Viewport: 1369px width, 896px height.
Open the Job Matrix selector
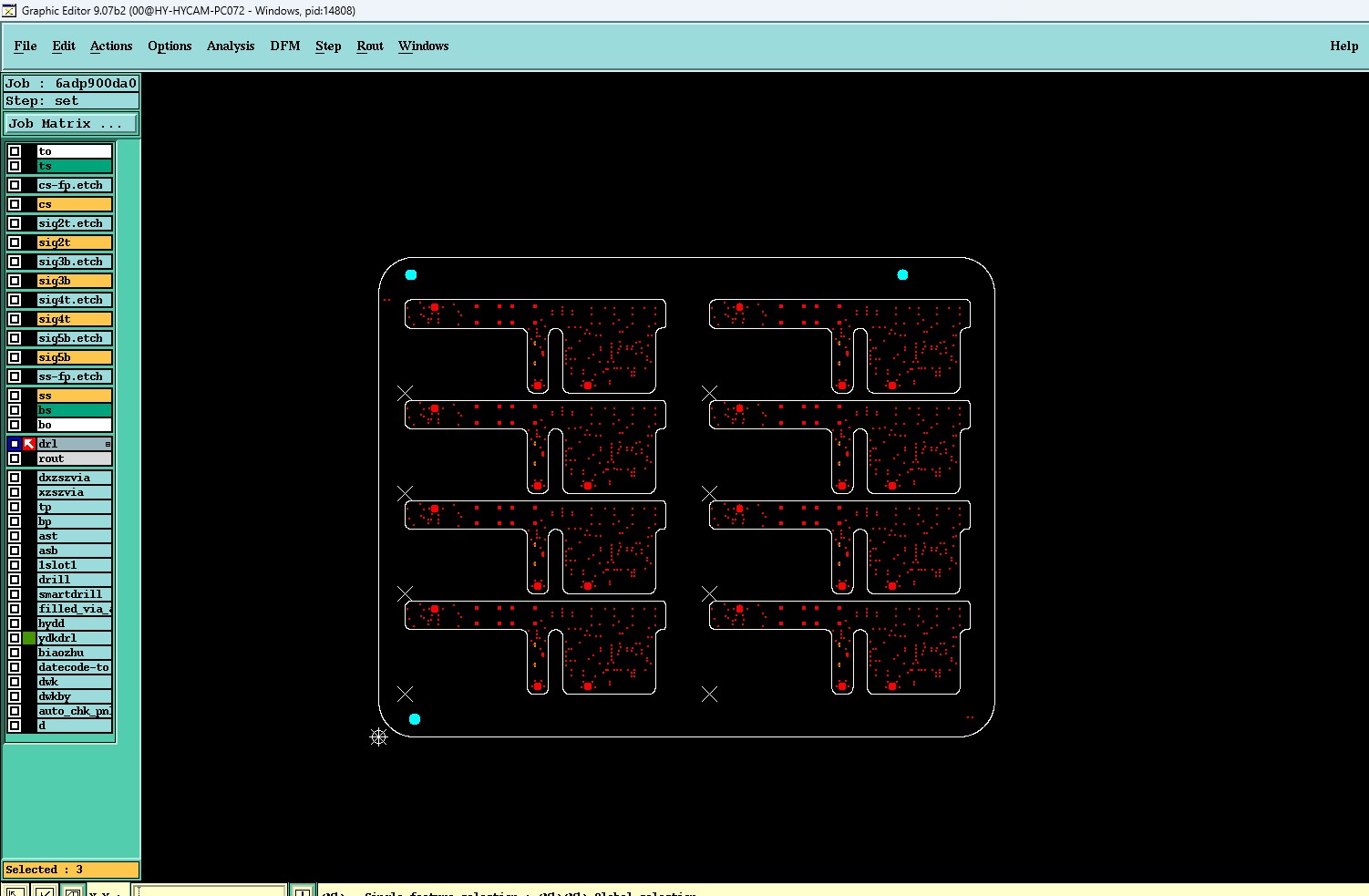point(71,123)
